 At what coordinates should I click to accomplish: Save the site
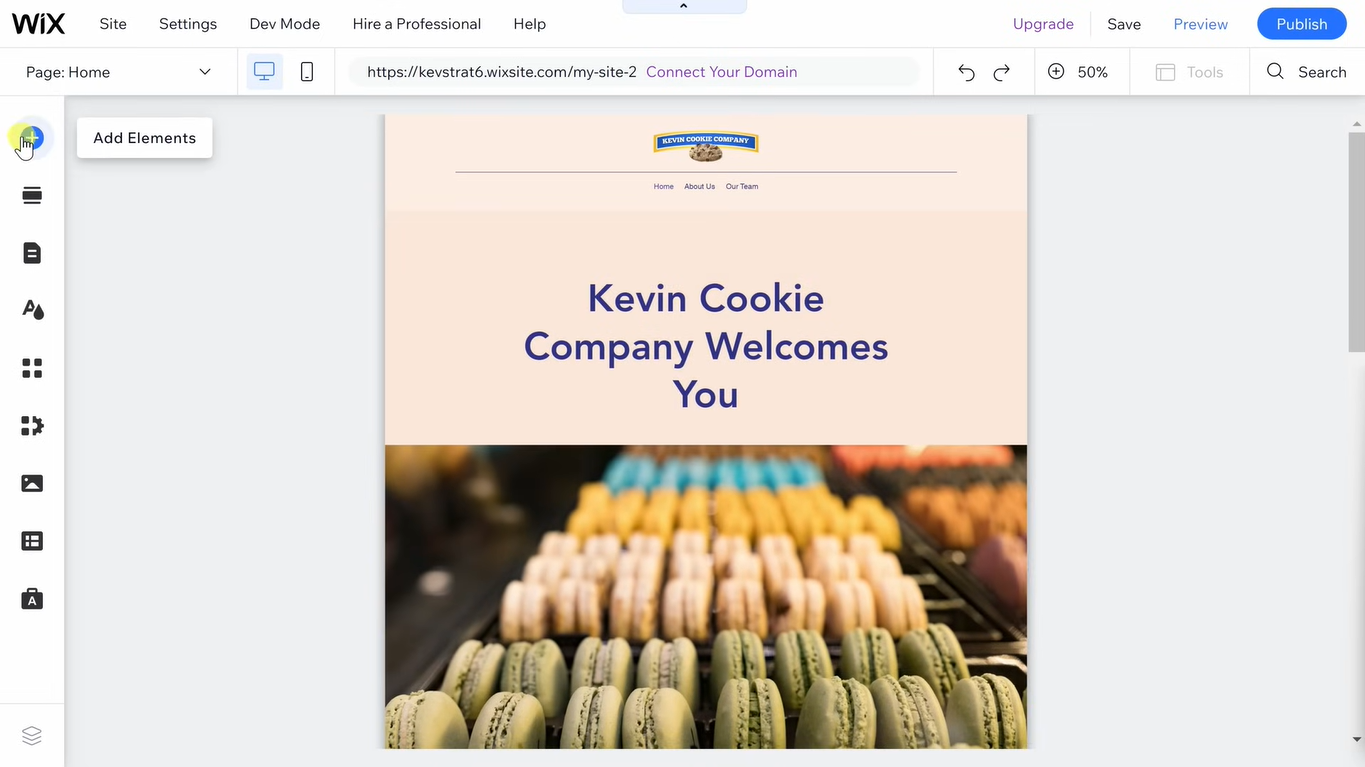pyautogui.click(x=1124, y=24)
